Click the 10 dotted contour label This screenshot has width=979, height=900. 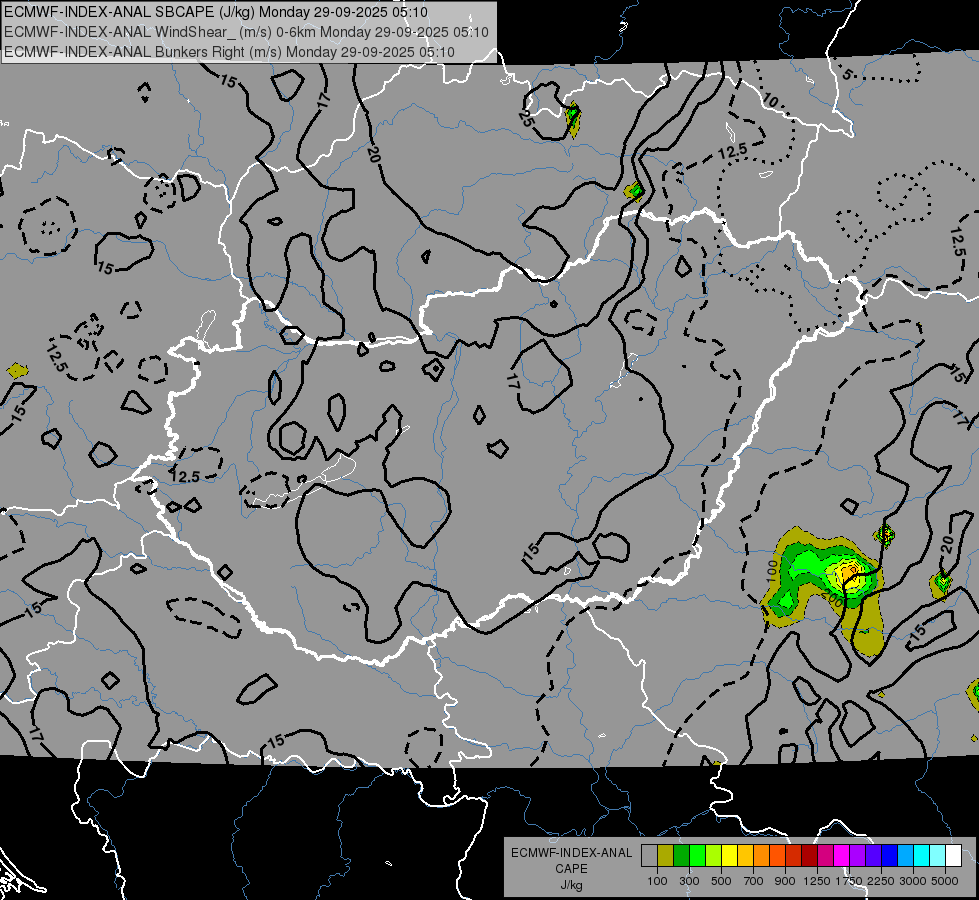(770, 100)
